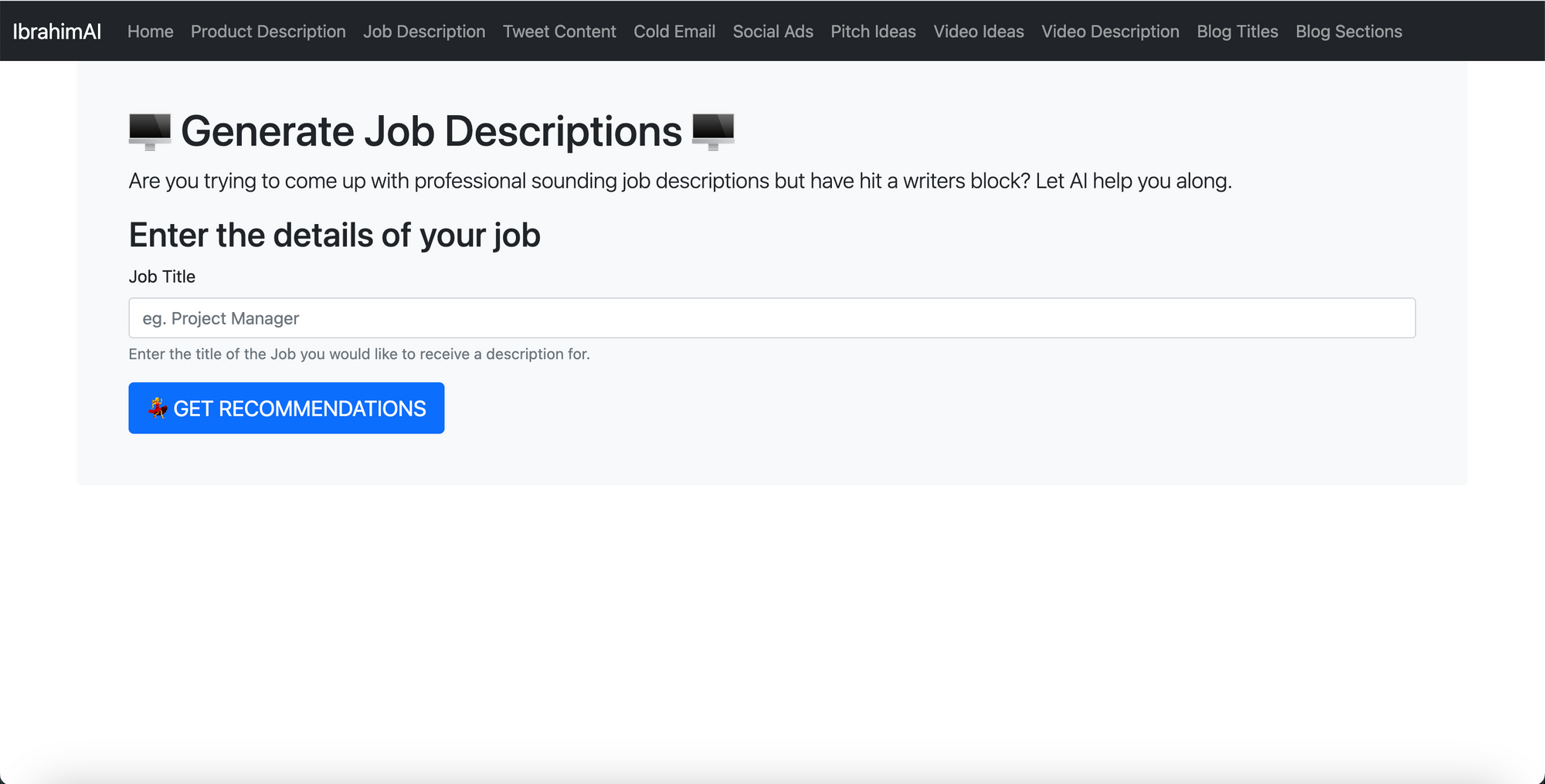Open the Blog Titles tool

point(1237,32)
